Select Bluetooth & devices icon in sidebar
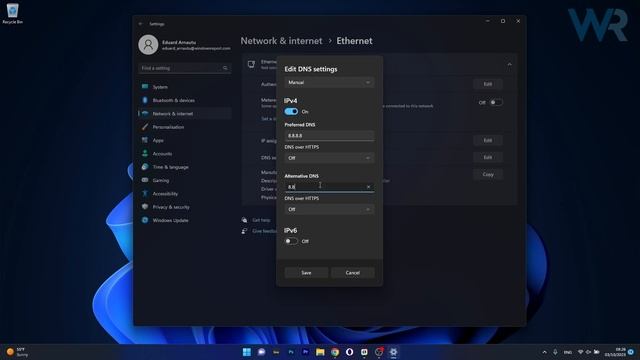This screenshot has width=640, height=360. tap(144, 100)
